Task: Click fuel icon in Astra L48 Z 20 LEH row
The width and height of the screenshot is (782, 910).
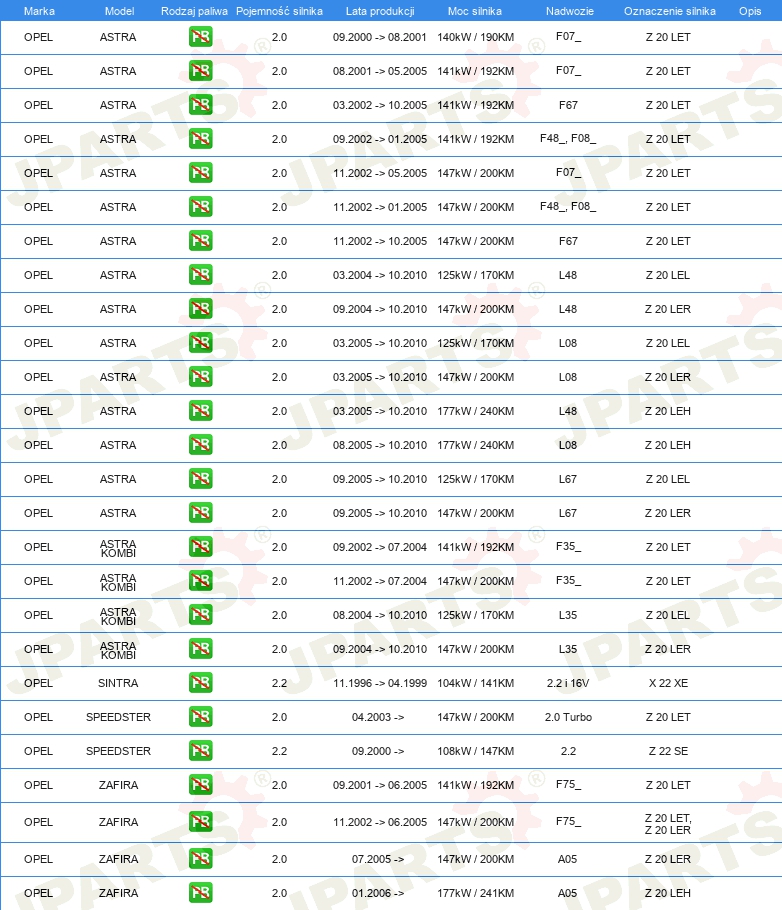Action: (200, 411)
